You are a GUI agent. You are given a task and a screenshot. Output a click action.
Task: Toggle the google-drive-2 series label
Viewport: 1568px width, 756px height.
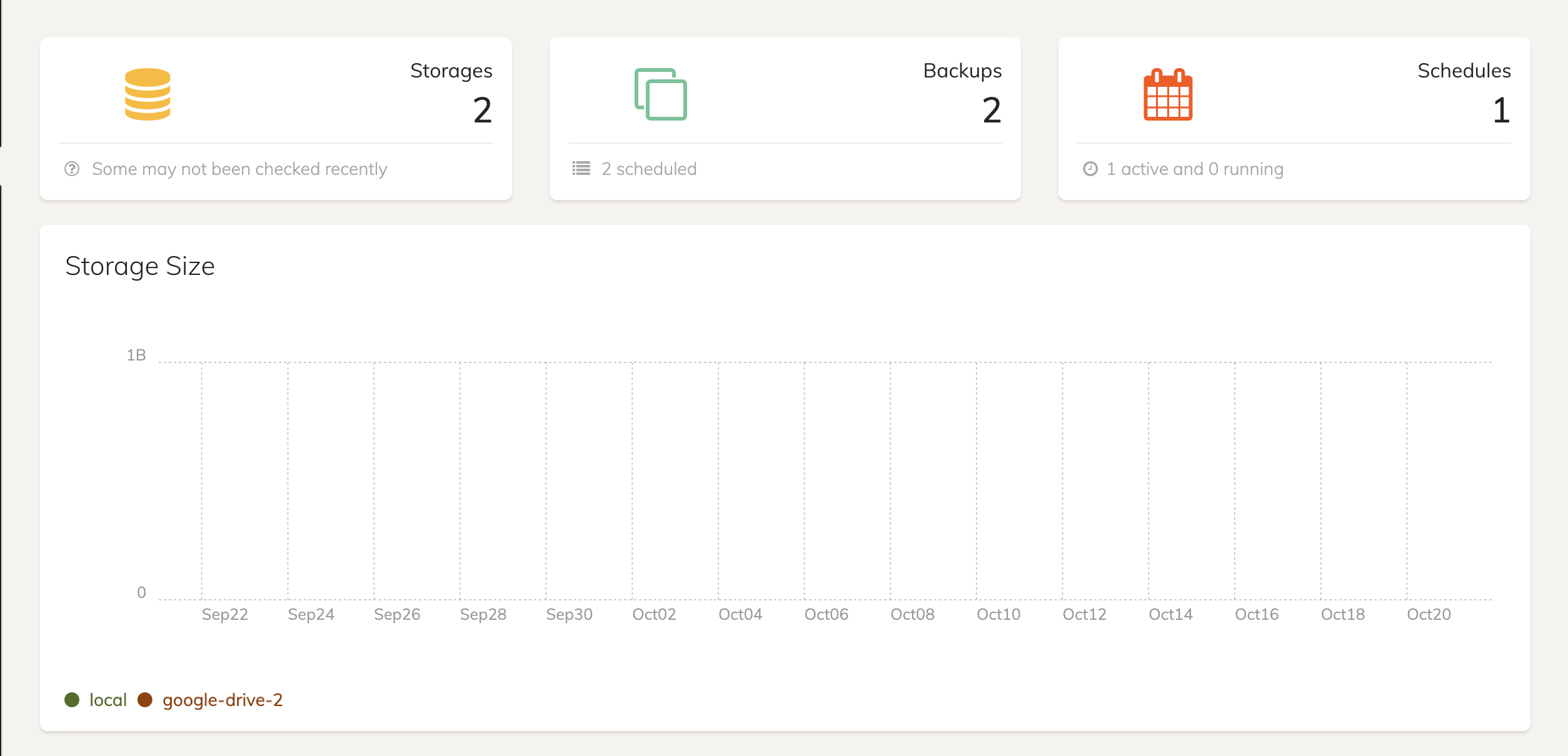pyautogui.click(x=223, y=700)
